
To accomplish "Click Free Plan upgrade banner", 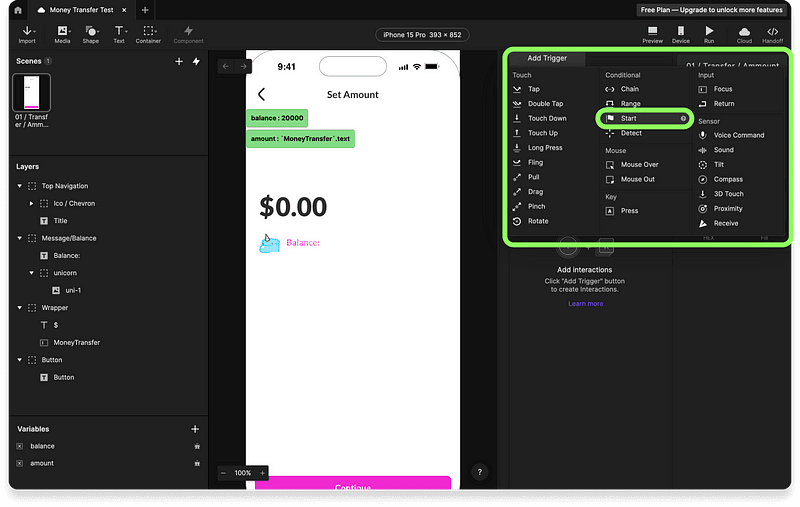I will click(711, 10).
